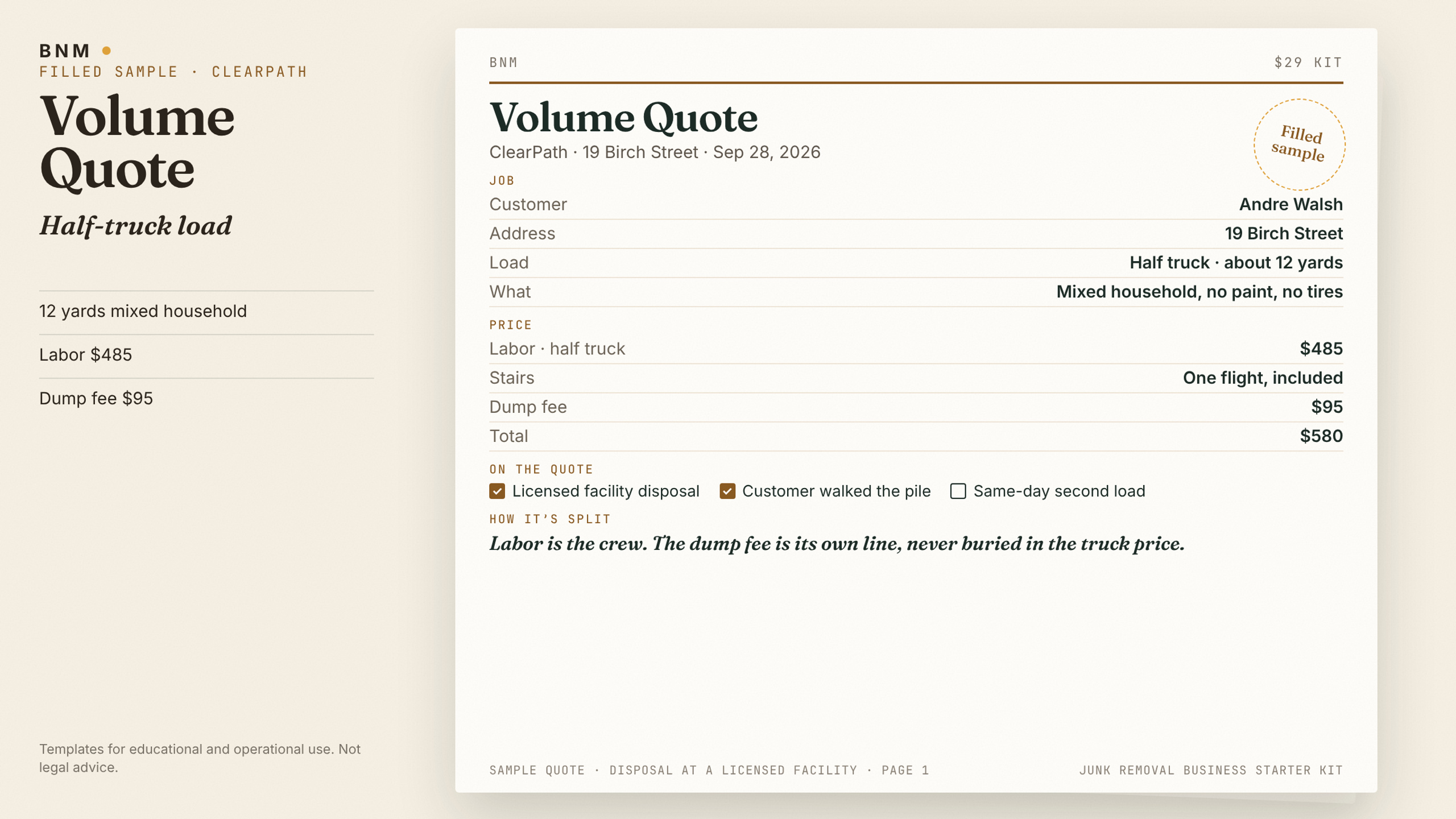
Task: Toggle the Customer walked the pile checkbox
Action: [727, 491]
